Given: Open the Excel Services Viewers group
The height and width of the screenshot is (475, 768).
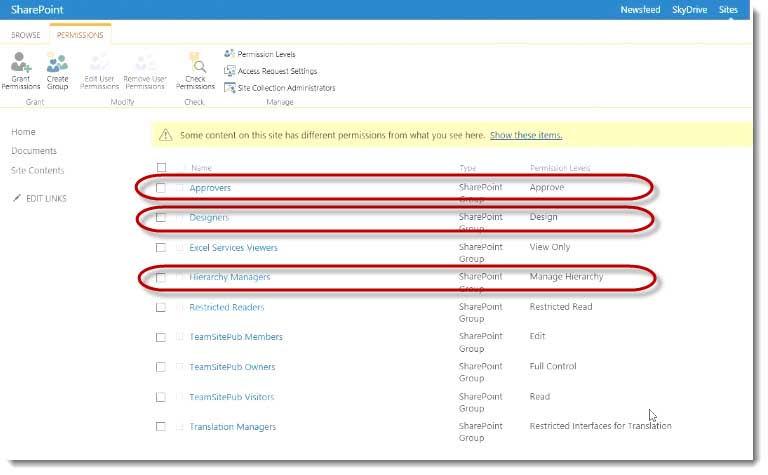Looking at the screenshot, I should 233,248.
